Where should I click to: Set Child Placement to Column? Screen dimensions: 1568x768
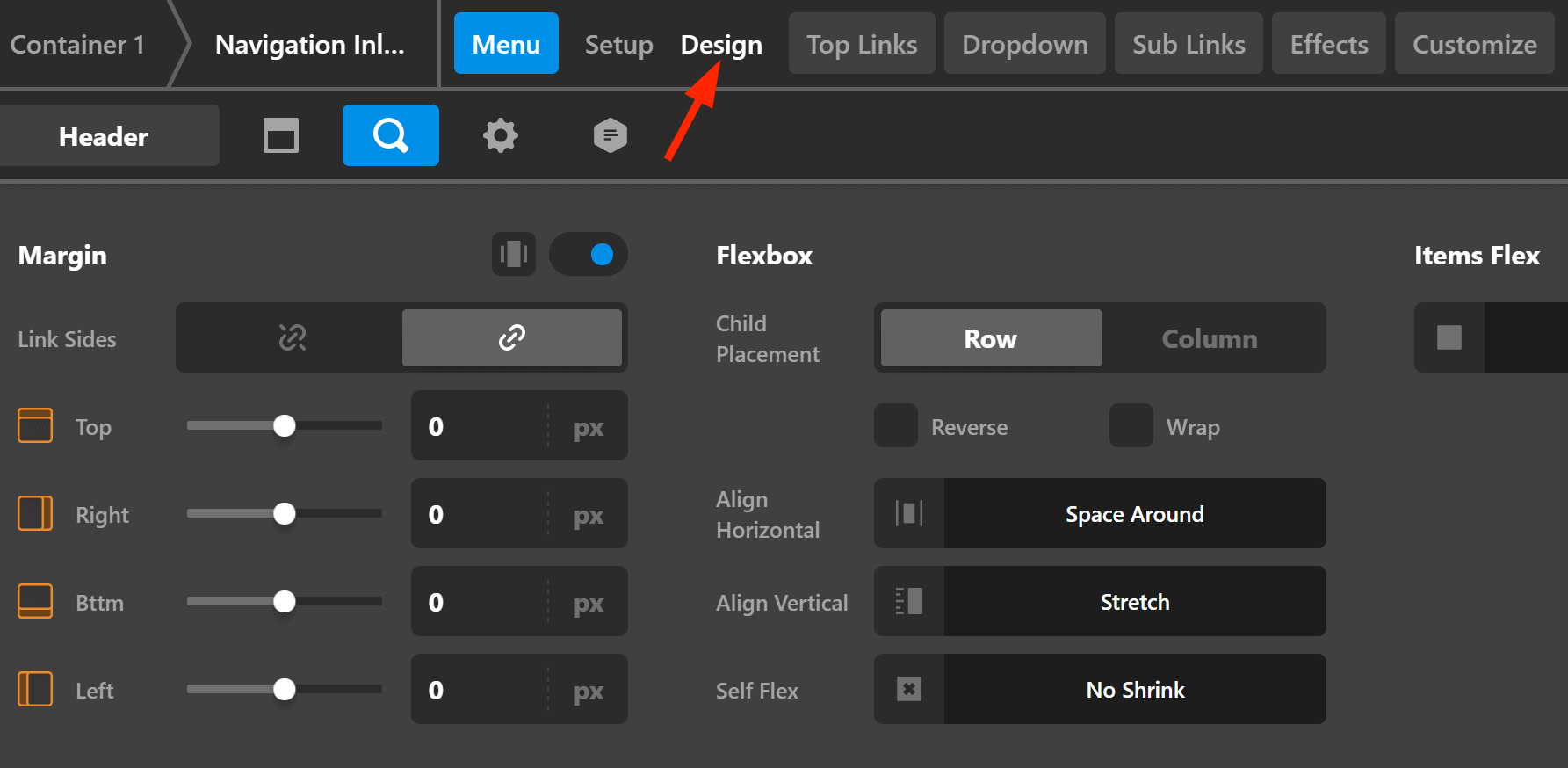click(1210, 337)
